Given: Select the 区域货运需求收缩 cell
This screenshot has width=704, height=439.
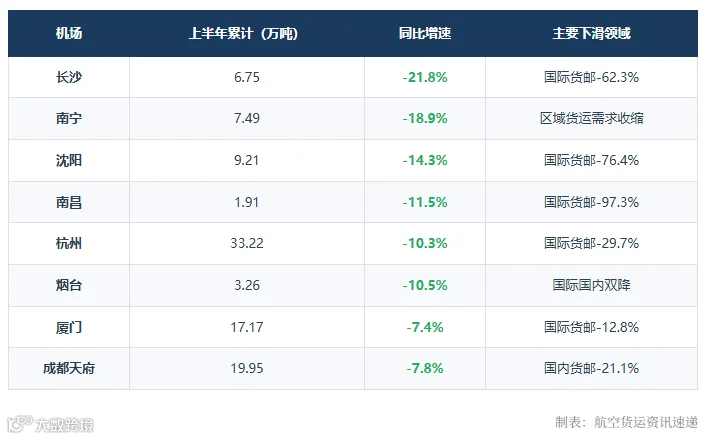Looking at the screenshot, I should click(x=591, y=119).
